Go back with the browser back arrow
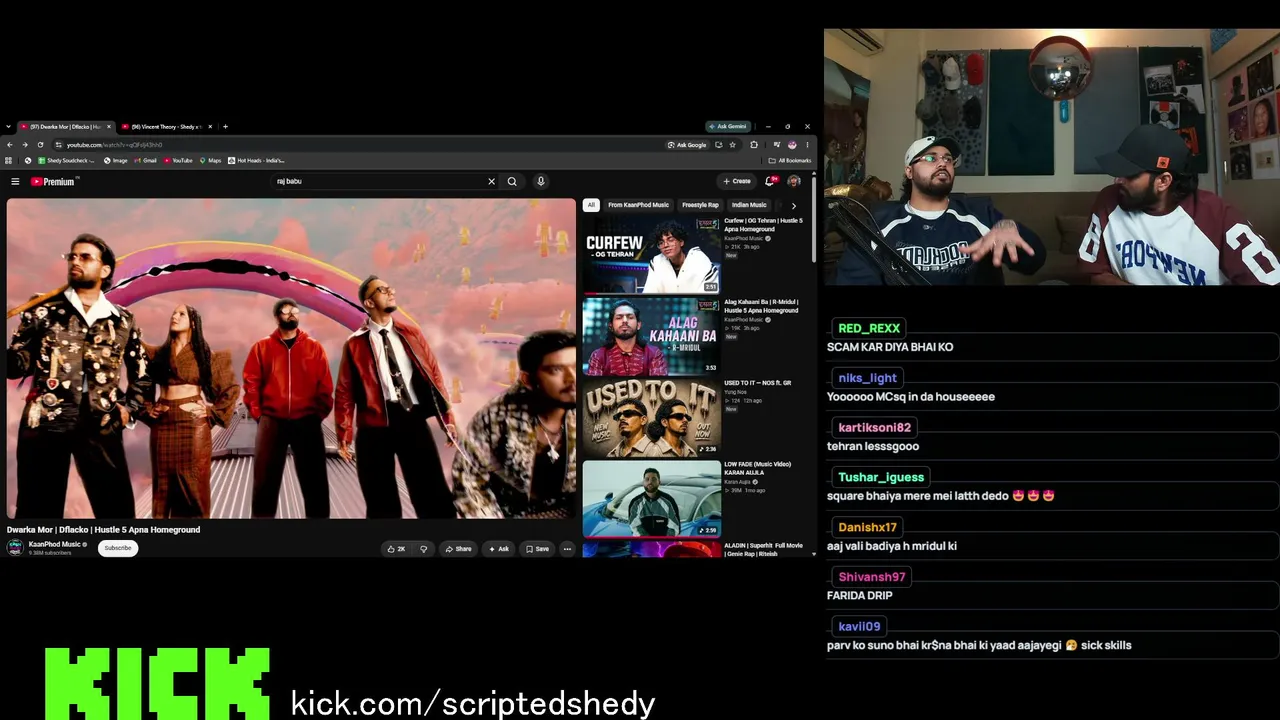The height and width of the screenshot is (720, 1280). pos(10,145)
